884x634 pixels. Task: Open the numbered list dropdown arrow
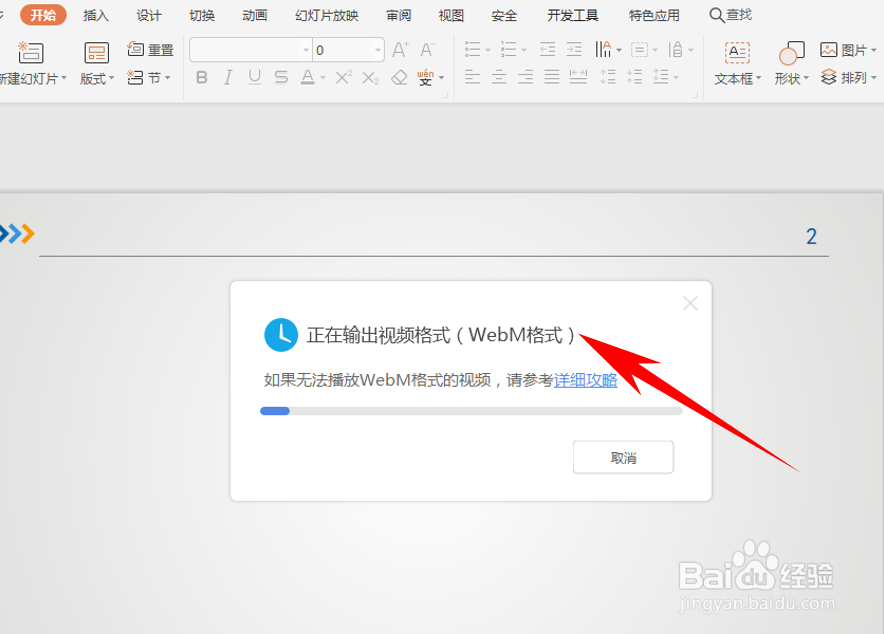524,50
